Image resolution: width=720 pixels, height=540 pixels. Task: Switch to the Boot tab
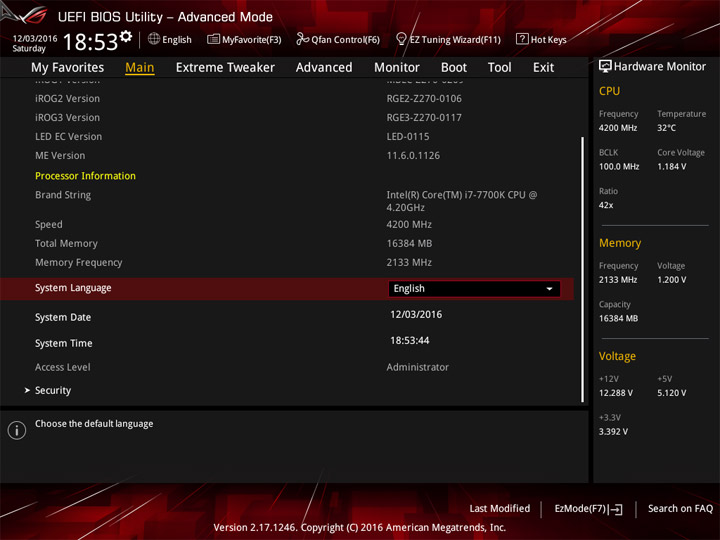454,68
